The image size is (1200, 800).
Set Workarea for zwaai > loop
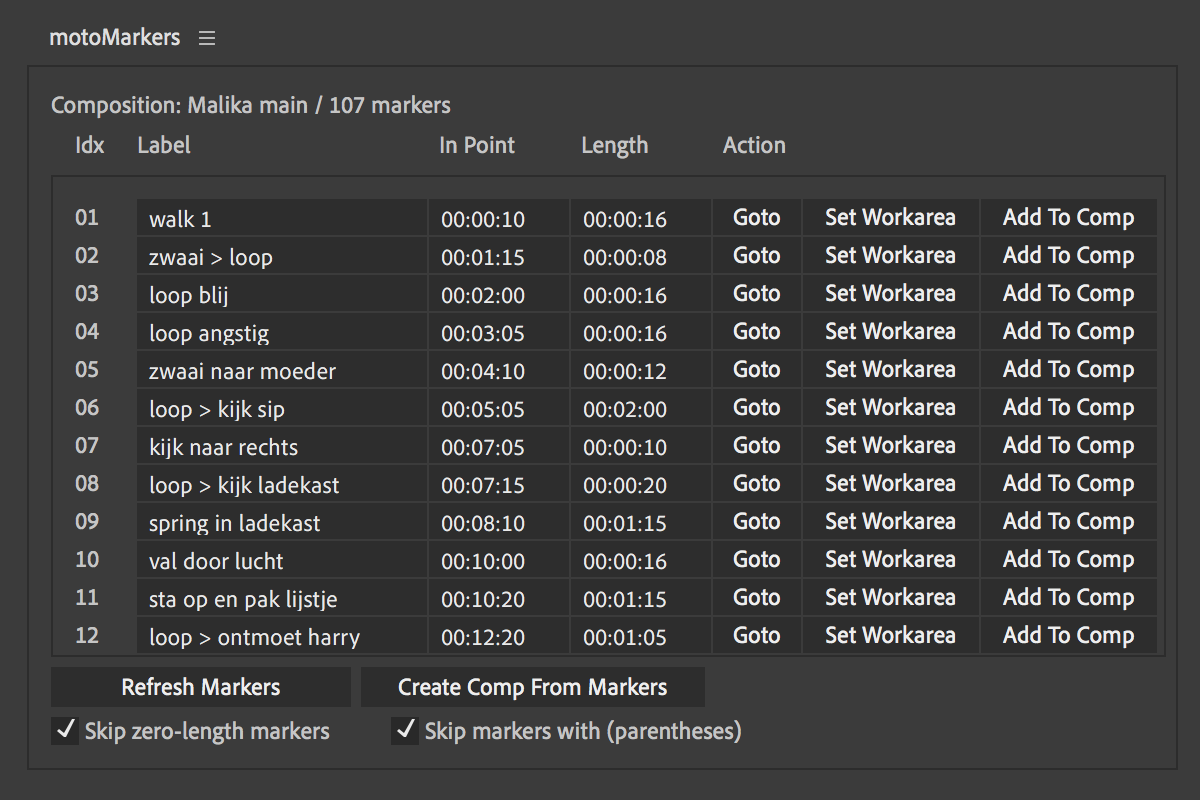(x=890, y=256)
